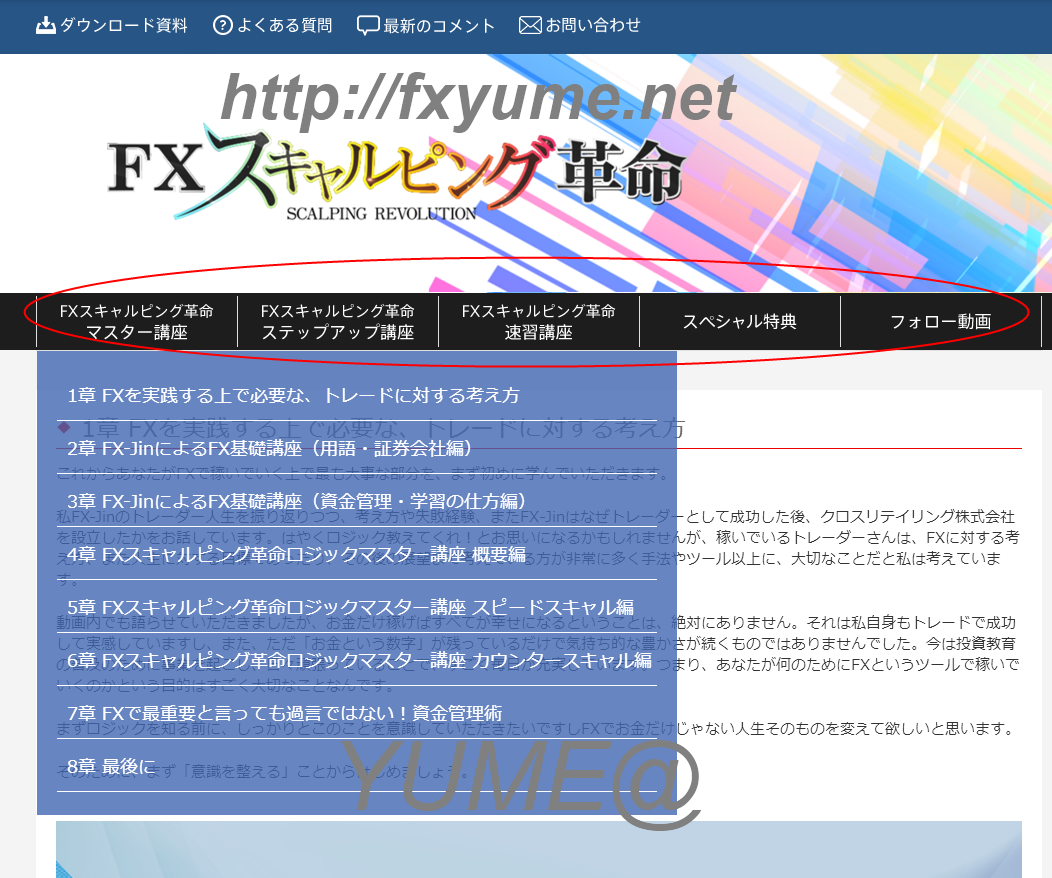Click the envelope icon beside お問い合わせ
1052x878 pixels.
tap(530, 25)
